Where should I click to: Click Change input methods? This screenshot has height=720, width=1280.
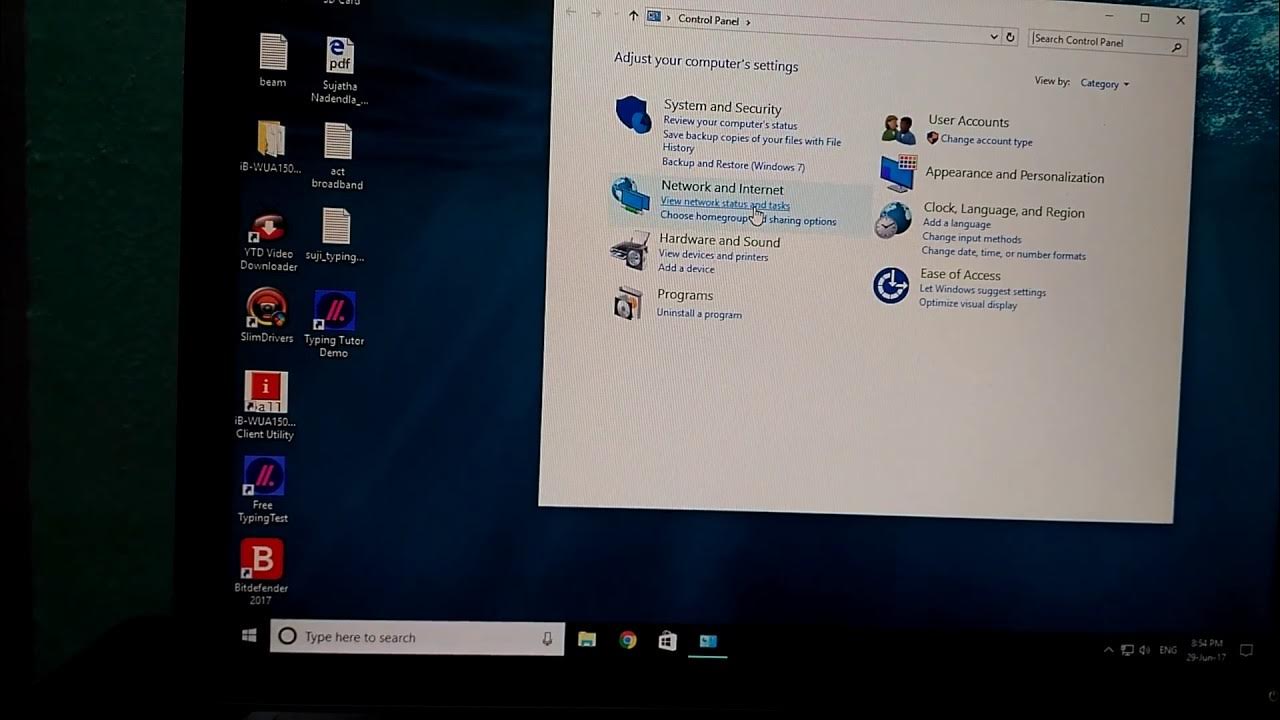(972, 239)
